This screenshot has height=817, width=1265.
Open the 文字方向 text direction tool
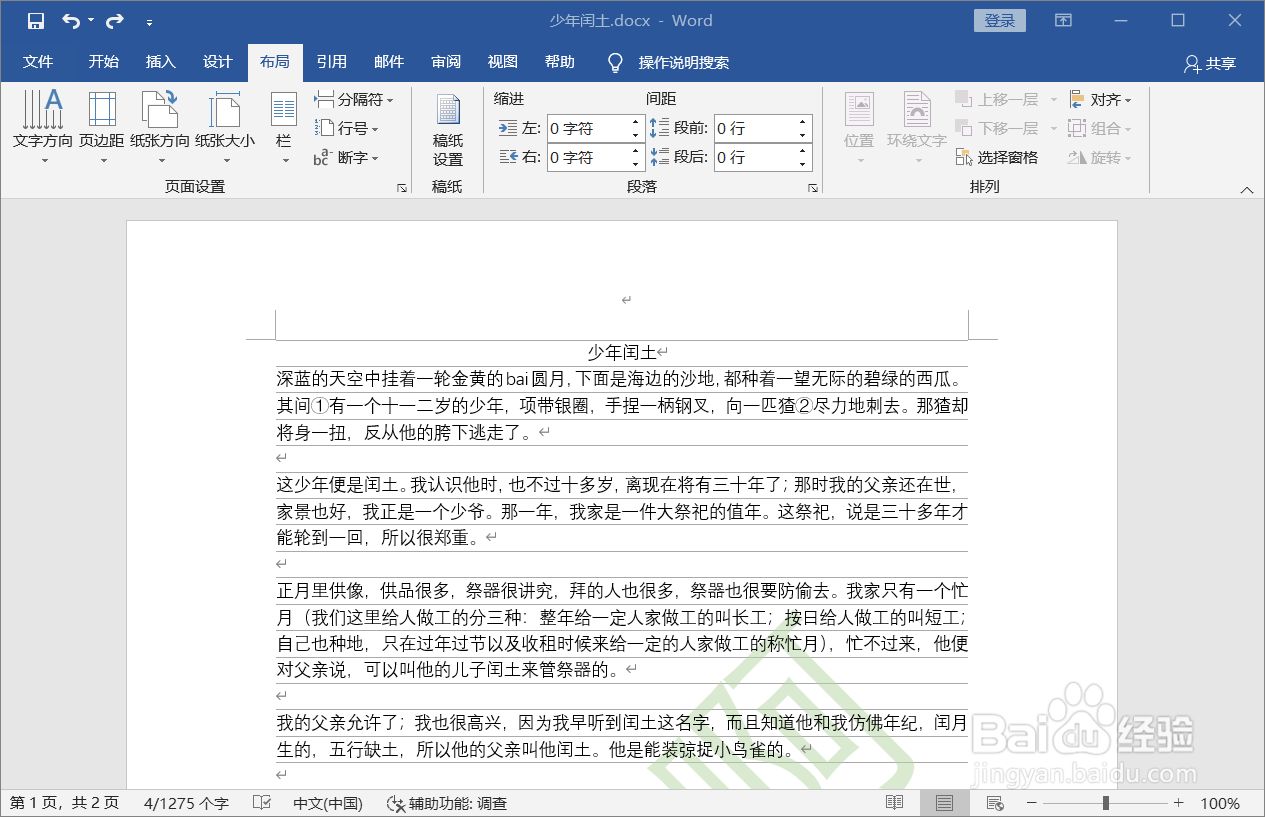click(x=43, y=128)
